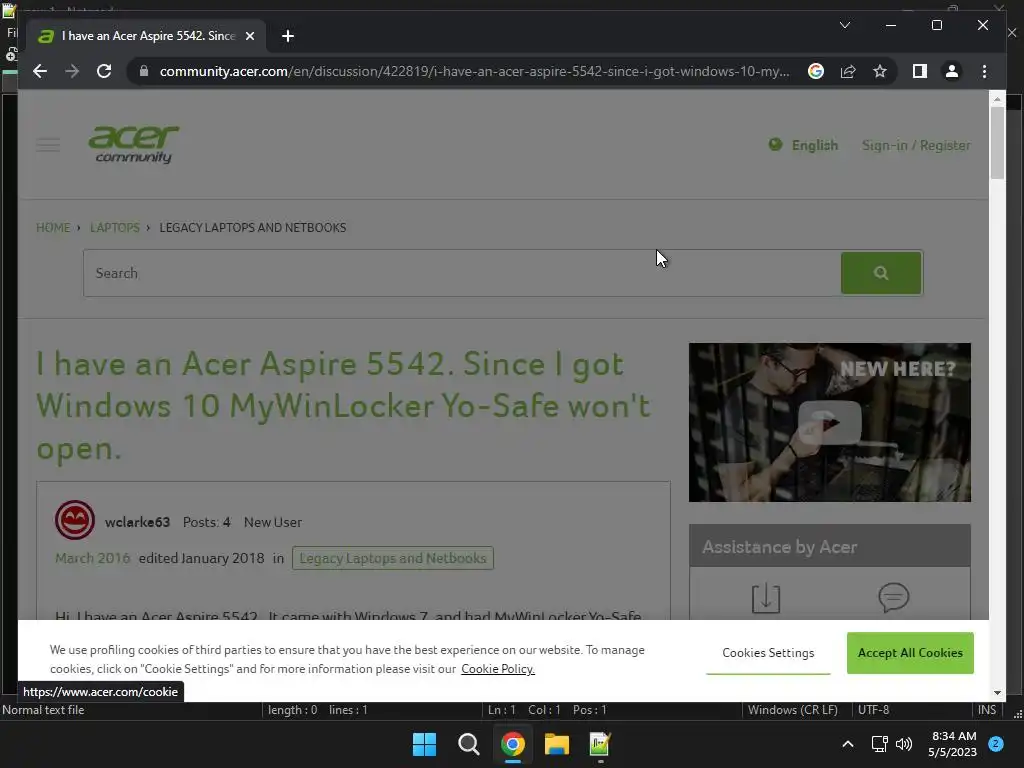The image size is (1024, 768).
Task: Bookmark this page with the star icon
Action: click(x=880, y=71)
